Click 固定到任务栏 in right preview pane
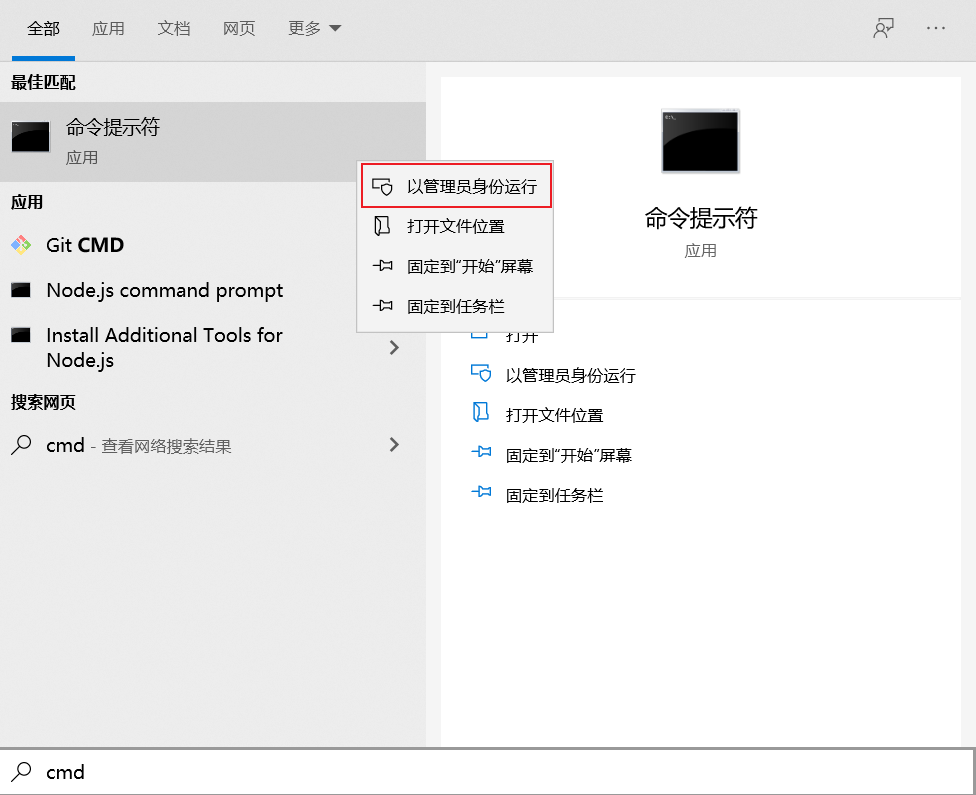 pos(555,496)
